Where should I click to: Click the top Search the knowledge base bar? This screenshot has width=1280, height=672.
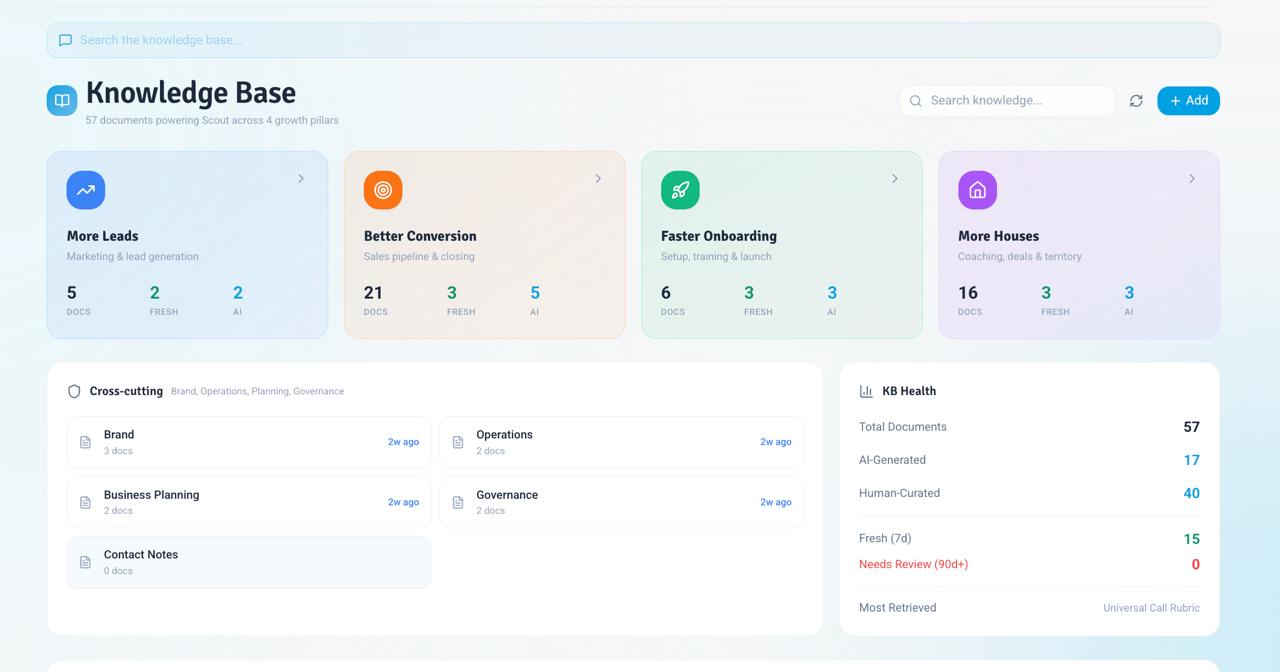pyautogui.click(x=633, y=40)
